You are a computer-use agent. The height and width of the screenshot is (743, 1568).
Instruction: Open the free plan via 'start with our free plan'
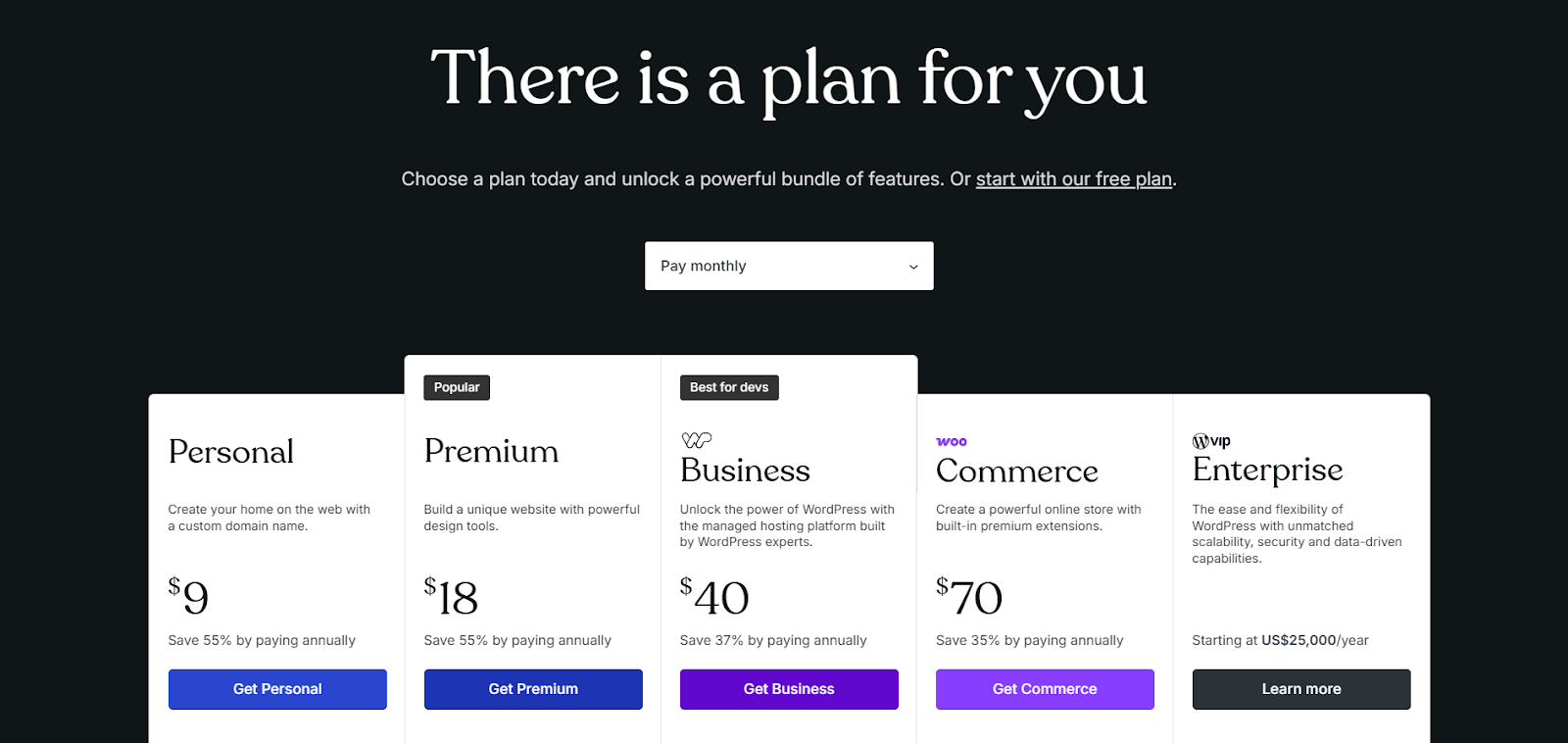click(x=1072, y=178)
